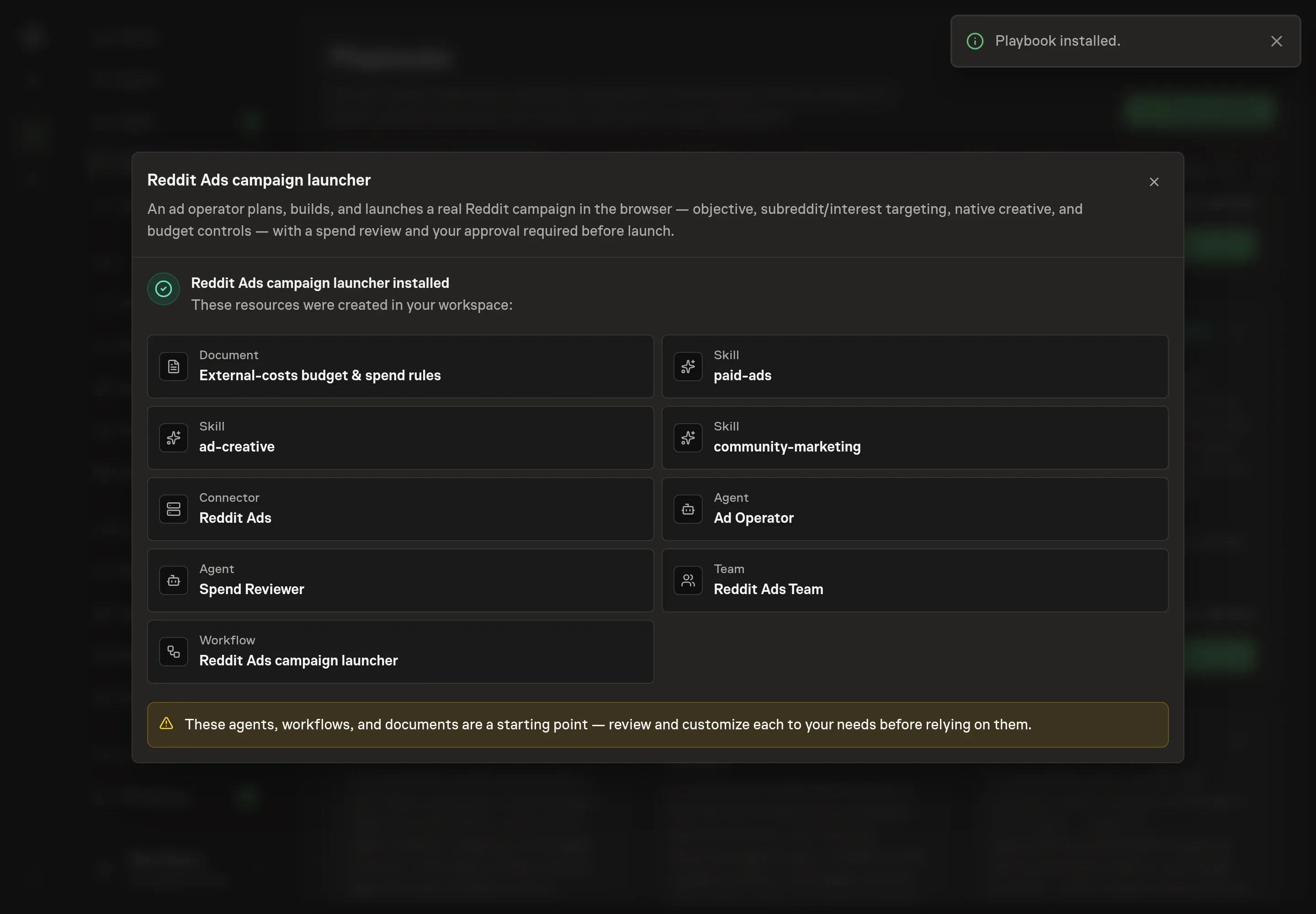Click the sparkle icon beside paid-ads skill
The image size is (1316, 914).
(x=688, y=367)
